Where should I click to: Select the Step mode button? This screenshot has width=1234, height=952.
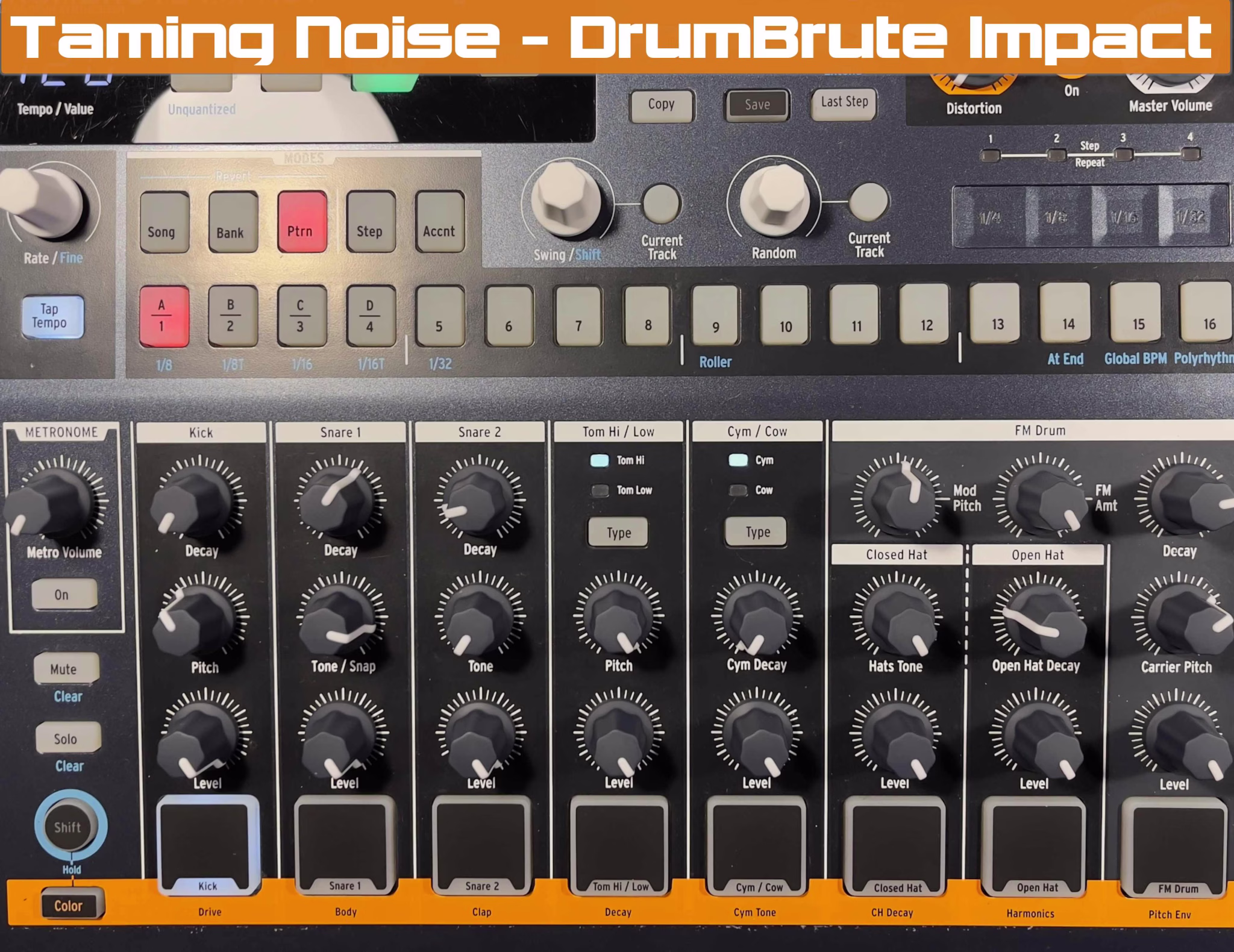click(371, 221)
